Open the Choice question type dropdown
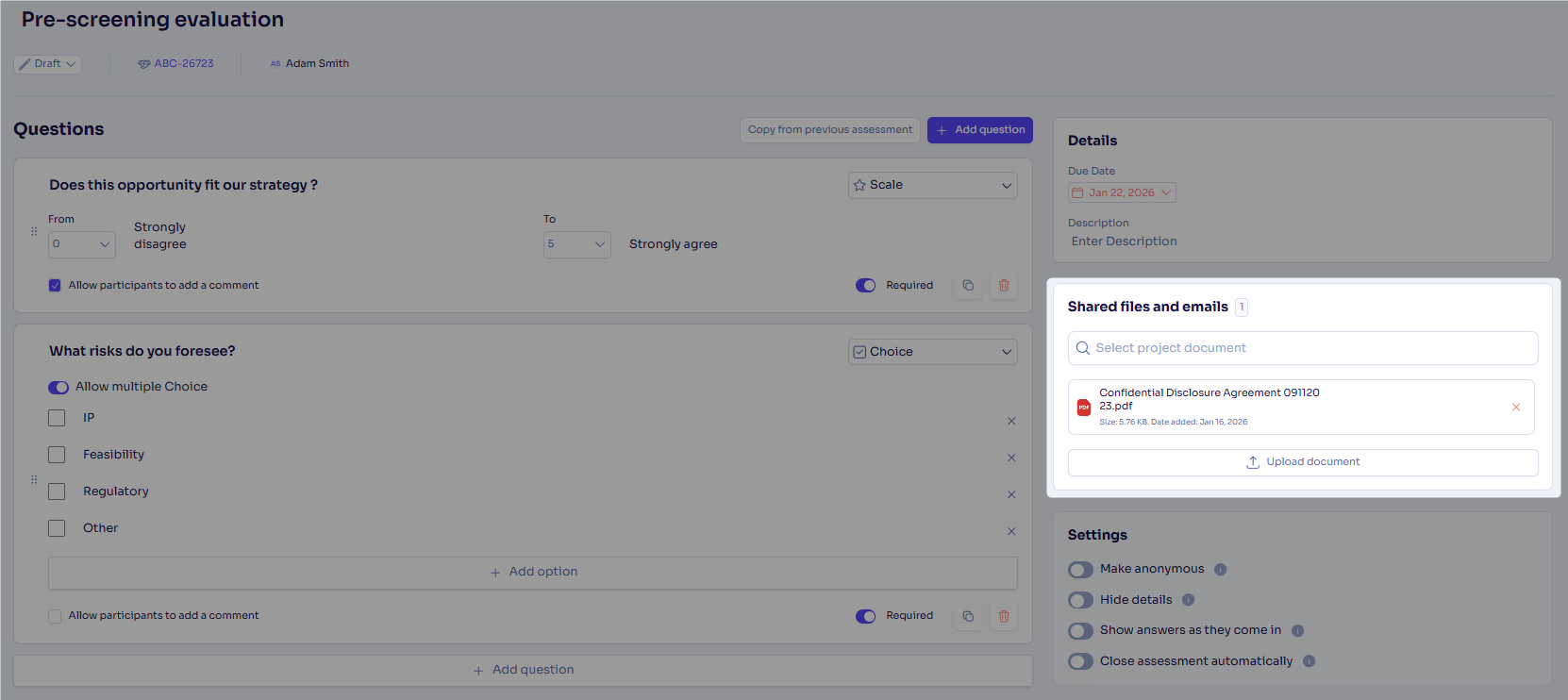 point(932,352)
